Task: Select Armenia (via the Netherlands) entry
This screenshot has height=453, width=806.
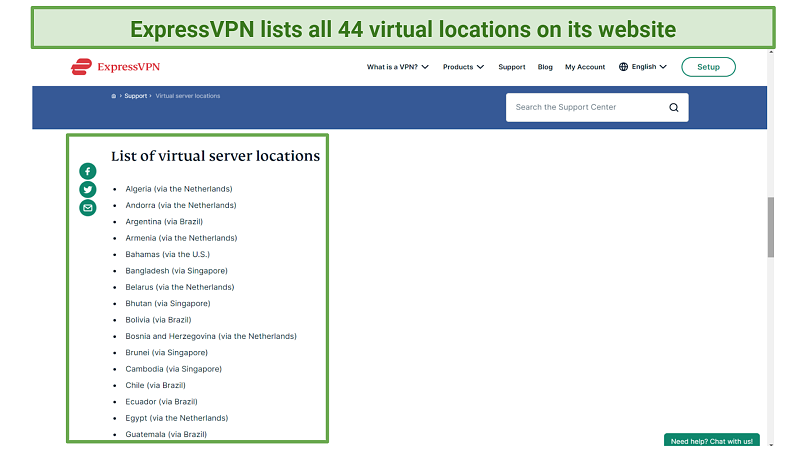Action: pyautogui.click(x=181, y=238)
